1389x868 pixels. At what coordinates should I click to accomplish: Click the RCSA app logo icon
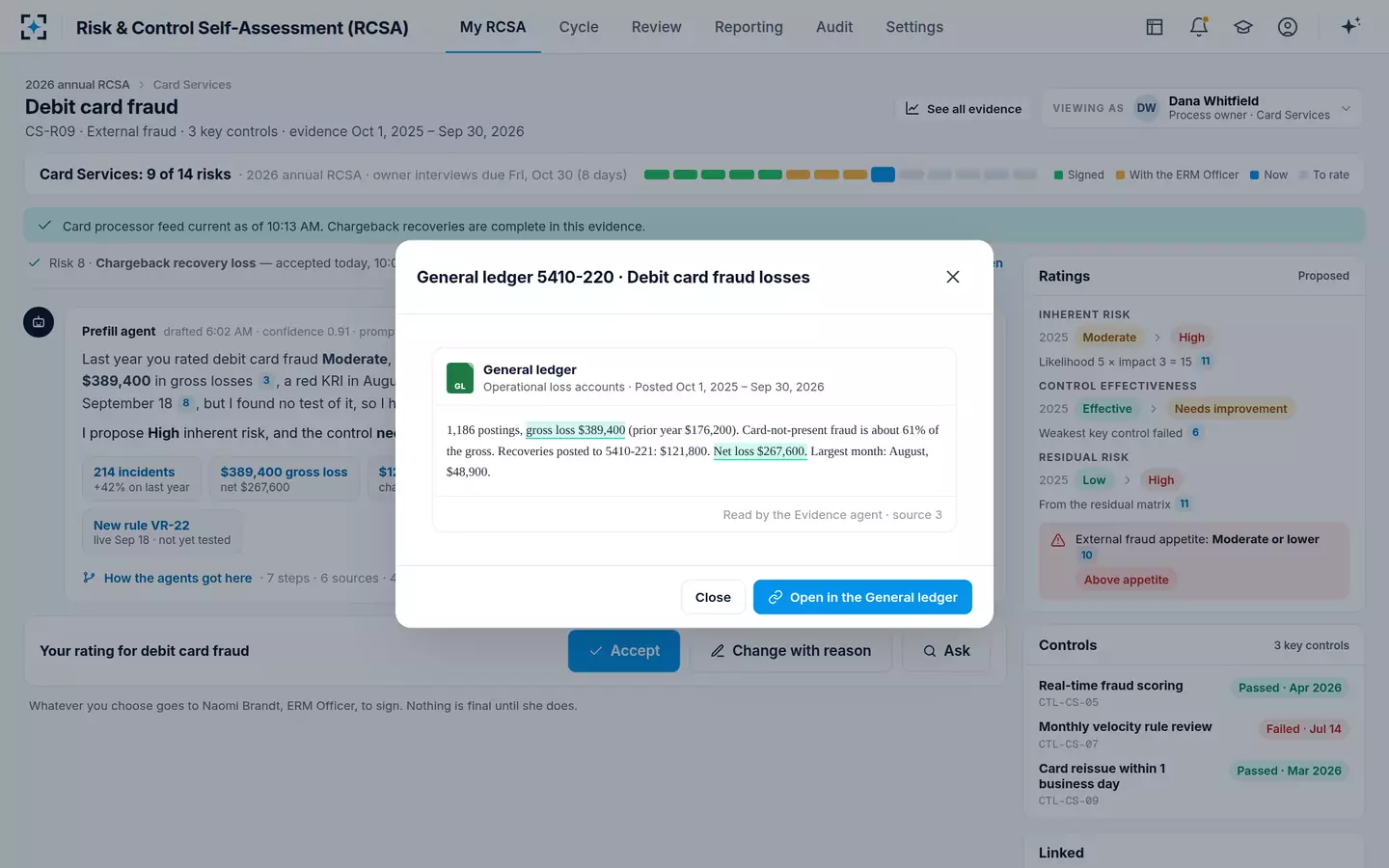coord(34,27)
